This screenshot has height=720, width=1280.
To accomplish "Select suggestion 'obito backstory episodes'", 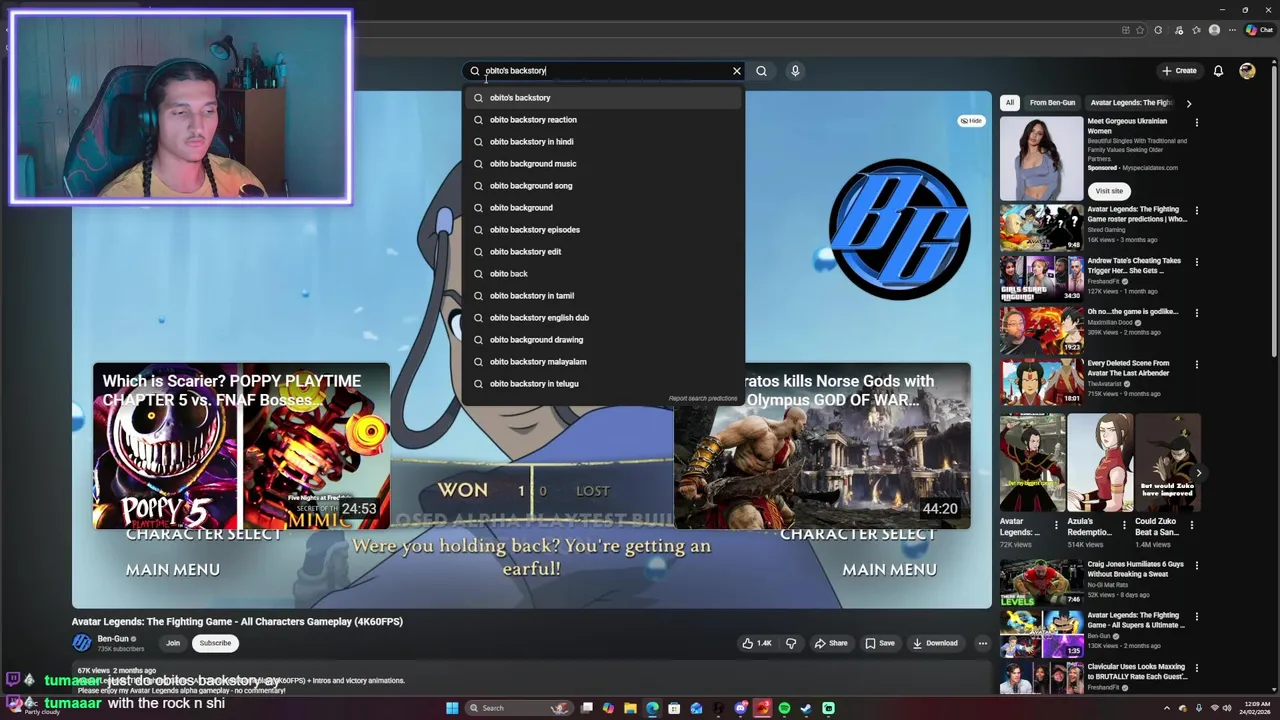I will (x=603, y=230).
